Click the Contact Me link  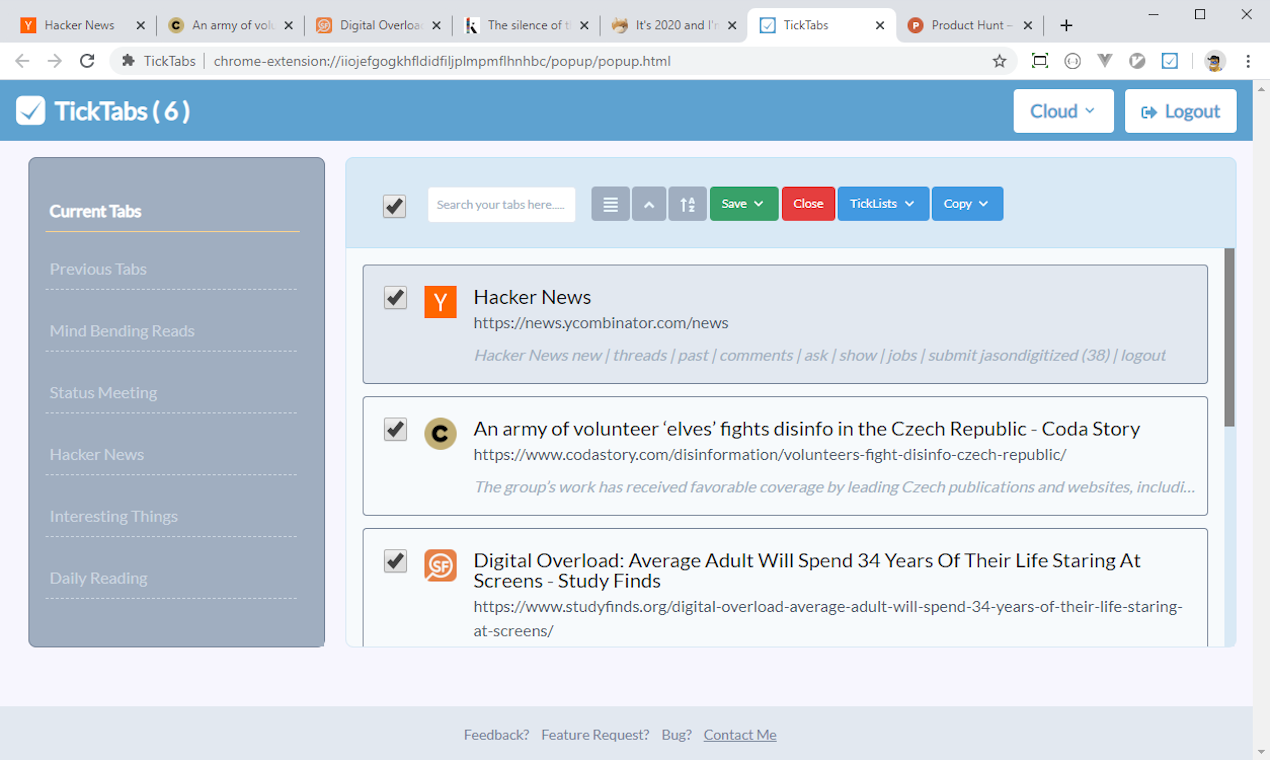[x=740, y=735]
